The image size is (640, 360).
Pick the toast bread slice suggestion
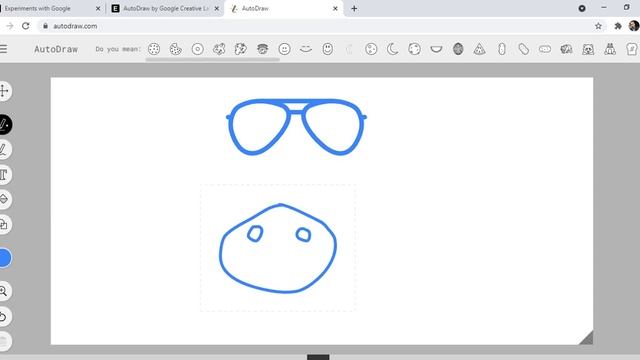point(632,49)
